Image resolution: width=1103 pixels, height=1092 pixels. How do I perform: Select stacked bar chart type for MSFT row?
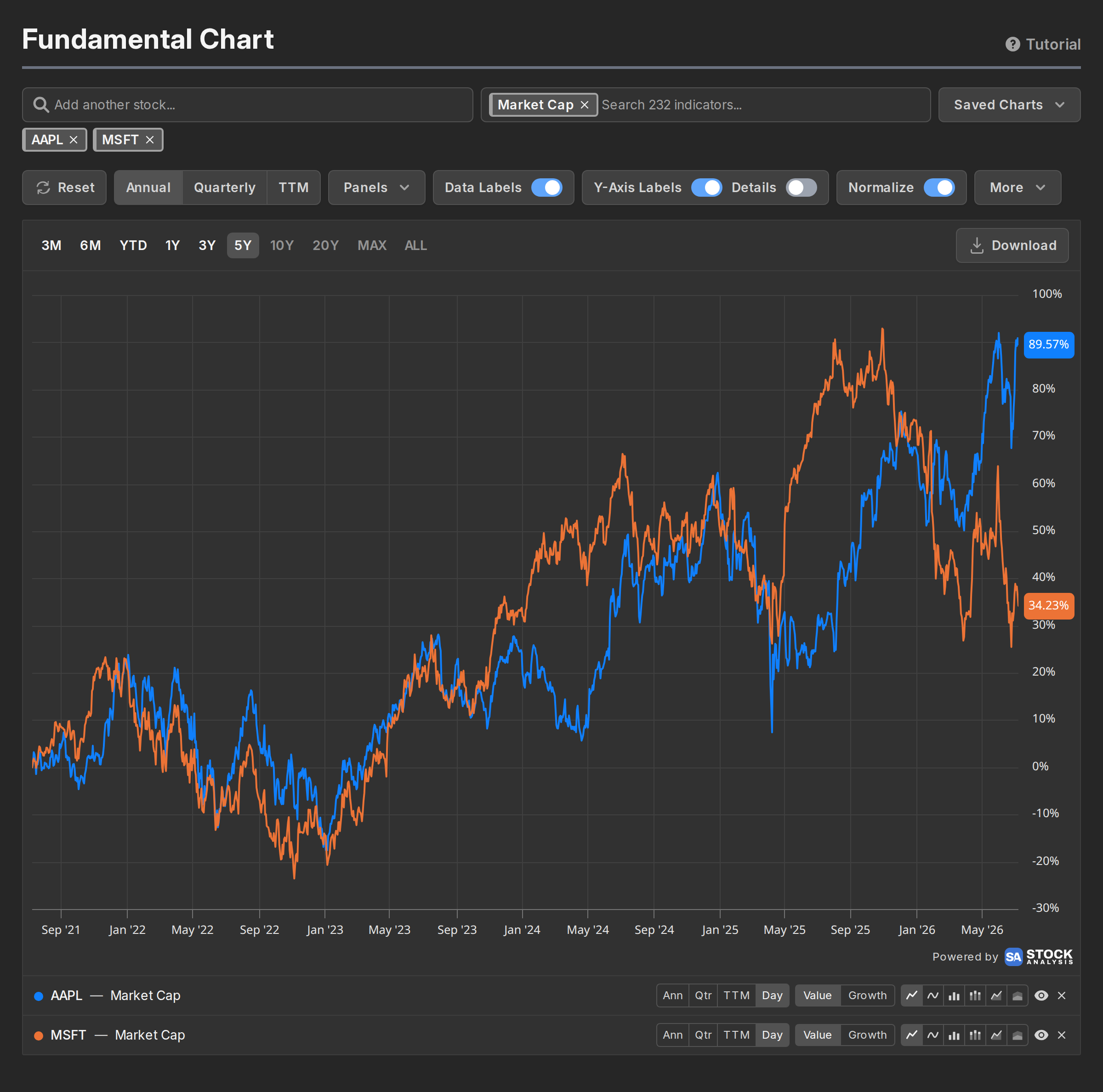[x=975, y=1035]
